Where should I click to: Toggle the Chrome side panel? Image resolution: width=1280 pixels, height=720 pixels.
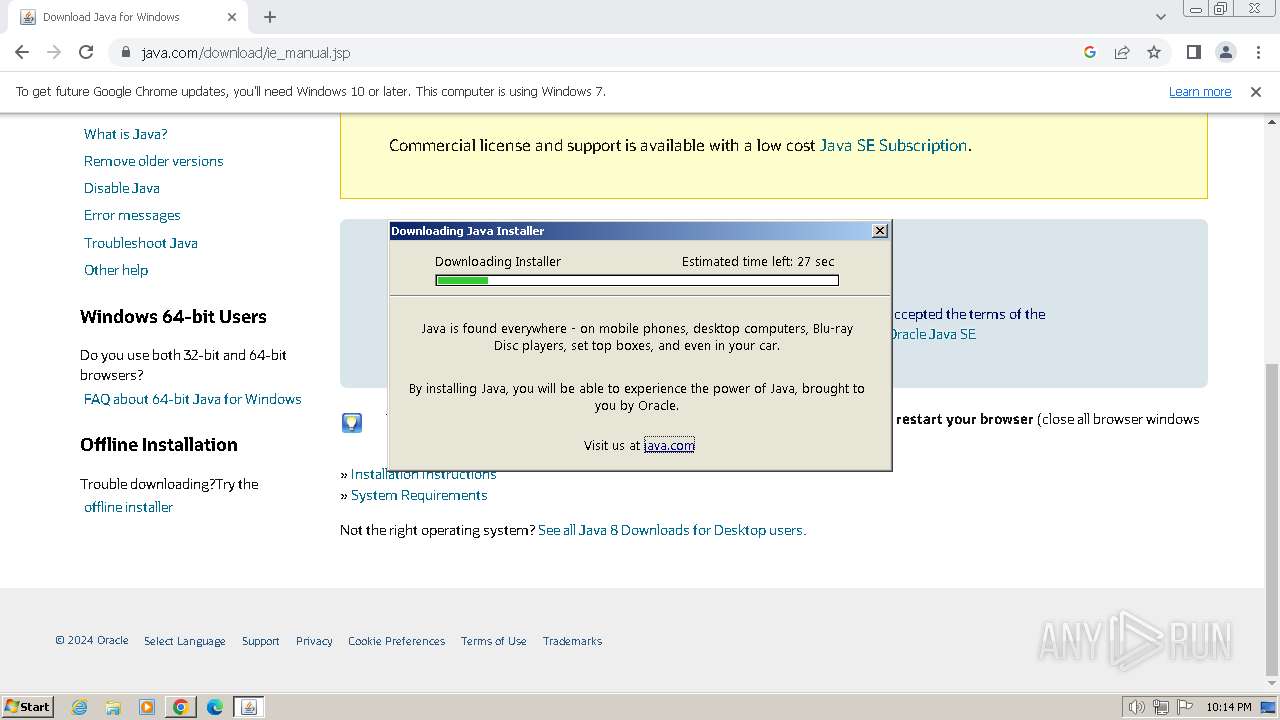1193,52
